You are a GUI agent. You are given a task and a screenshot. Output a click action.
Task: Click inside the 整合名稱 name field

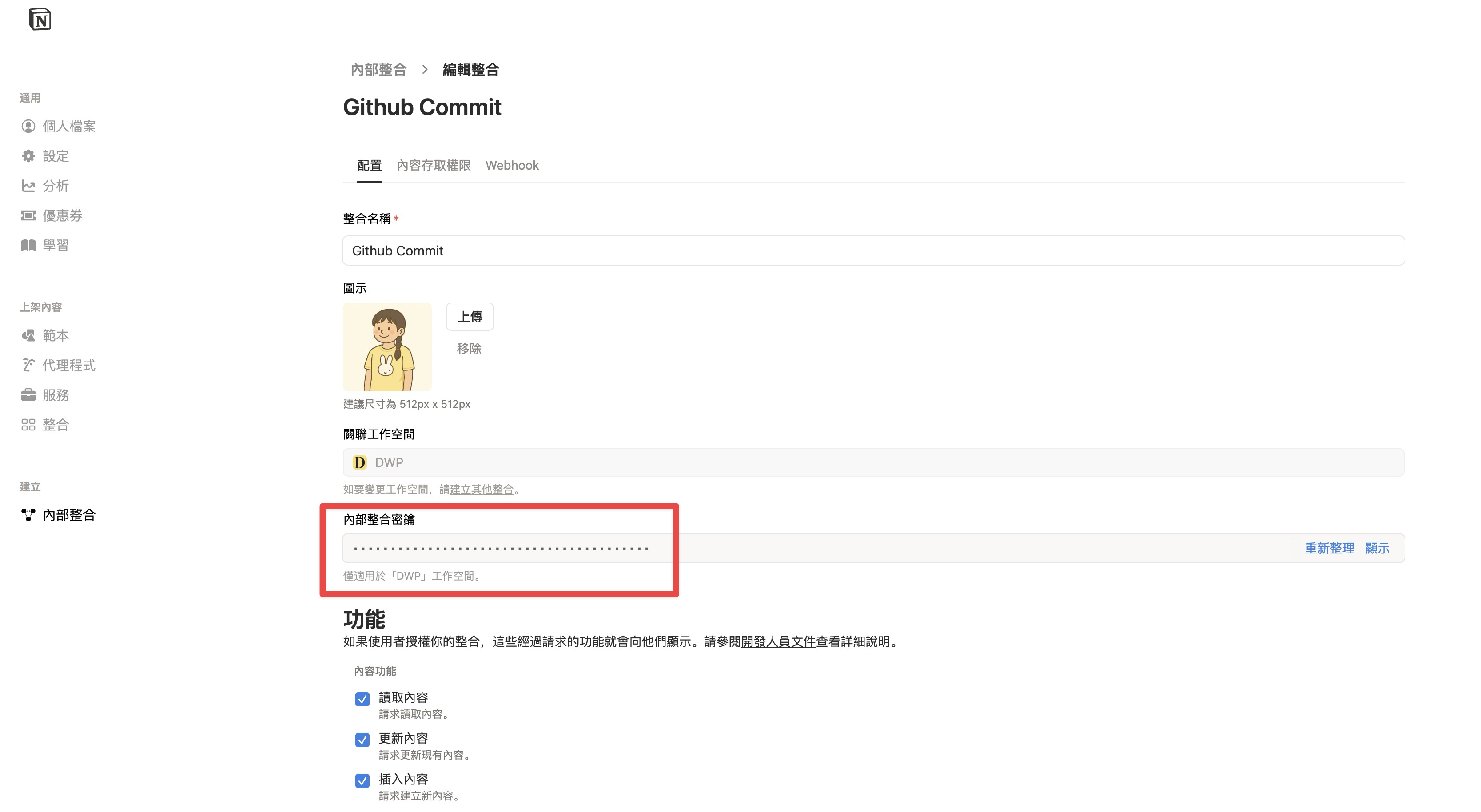point(873,250)
